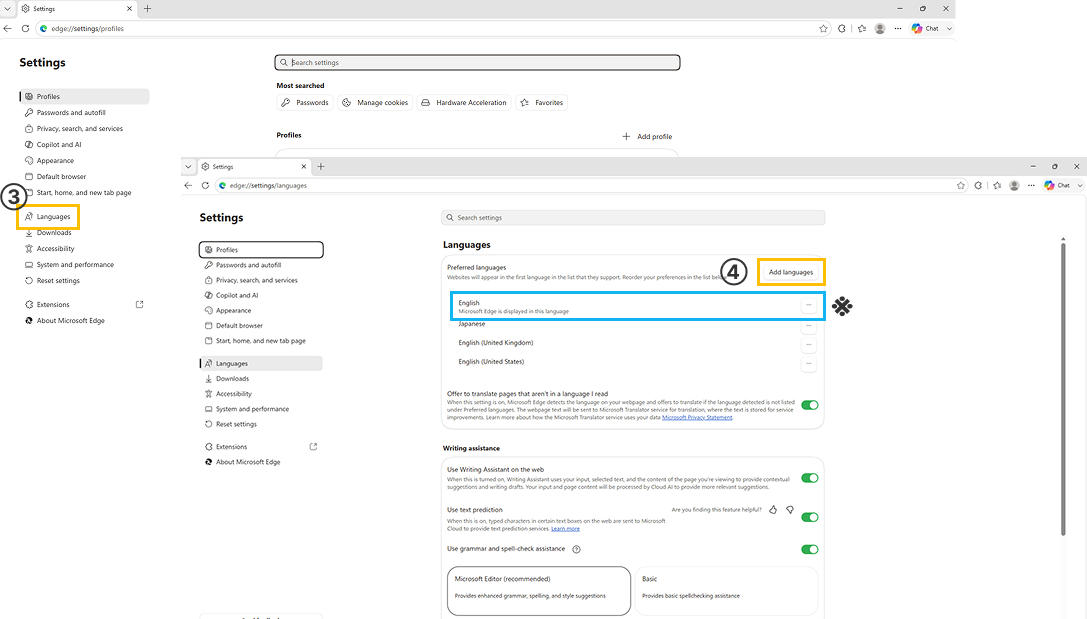Open Favorites most-searched chip
Viewport: 1087px width, 619px height.
(x=541, y=103)
